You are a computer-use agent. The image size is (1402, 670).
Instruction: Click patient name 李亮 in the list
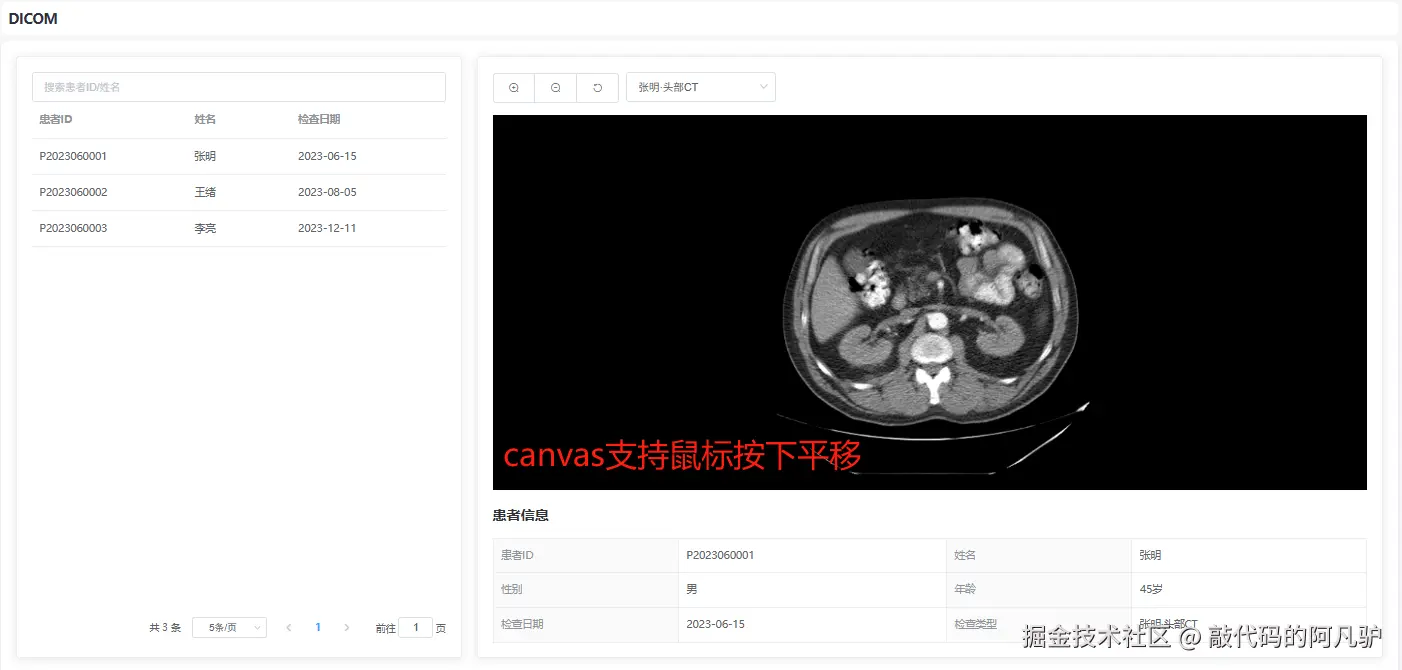pyautogui.click(x=205, y=229)
